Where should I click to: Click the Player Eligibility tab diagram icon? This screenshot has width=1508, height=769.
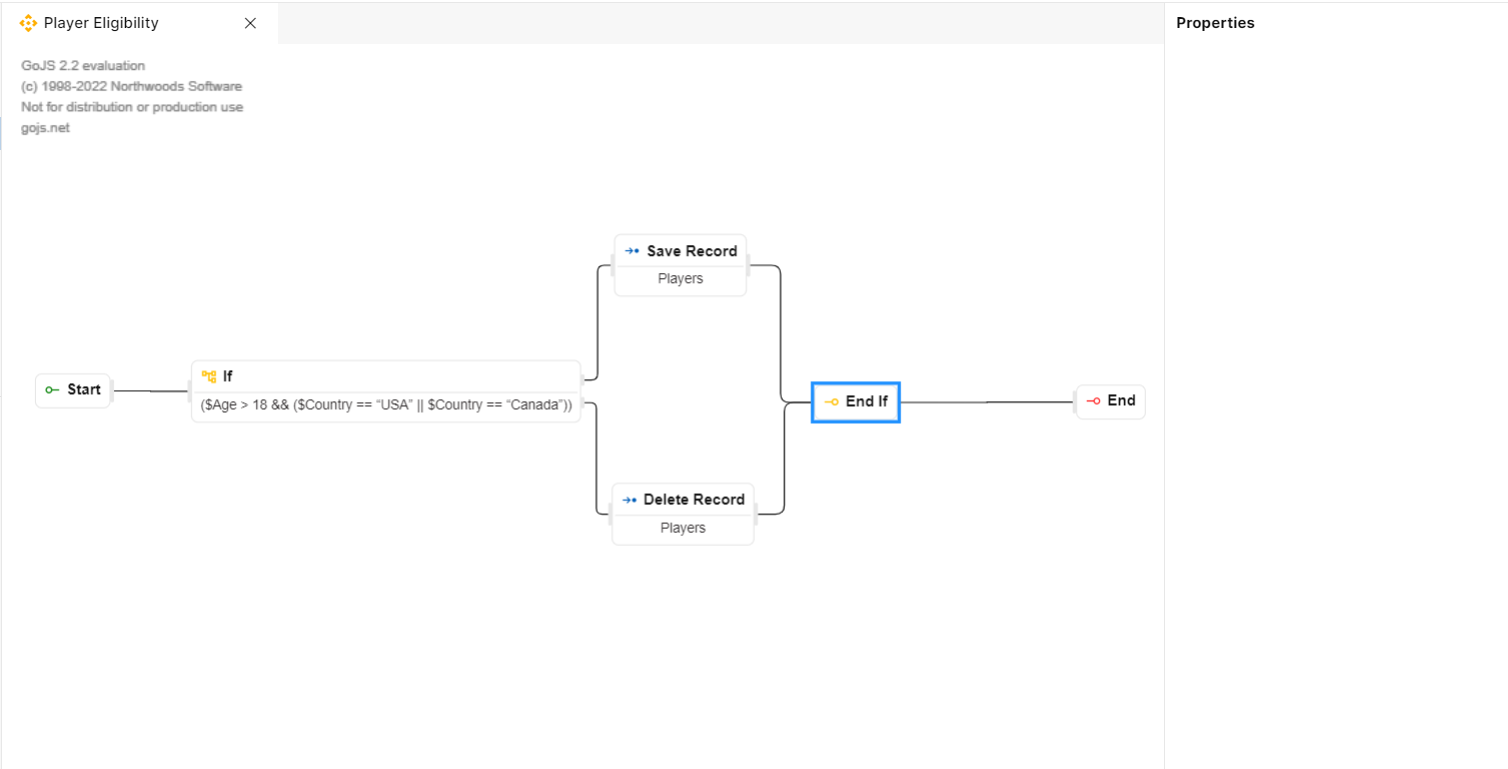coord(28,23)
